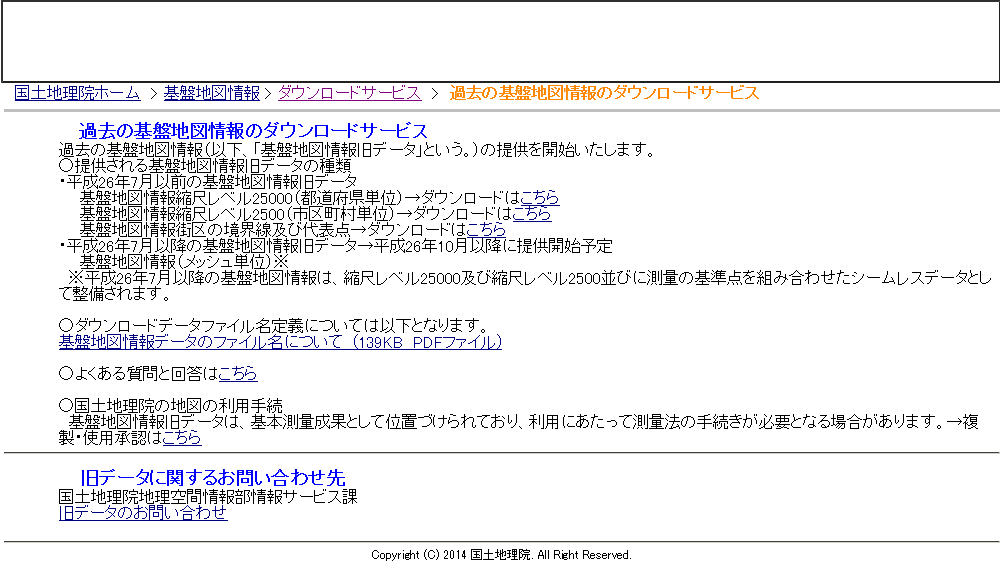Go to 基盤地図情報 breadcrumb link
The height and width of the screenshot is (580, 1000).
(212, 93)
